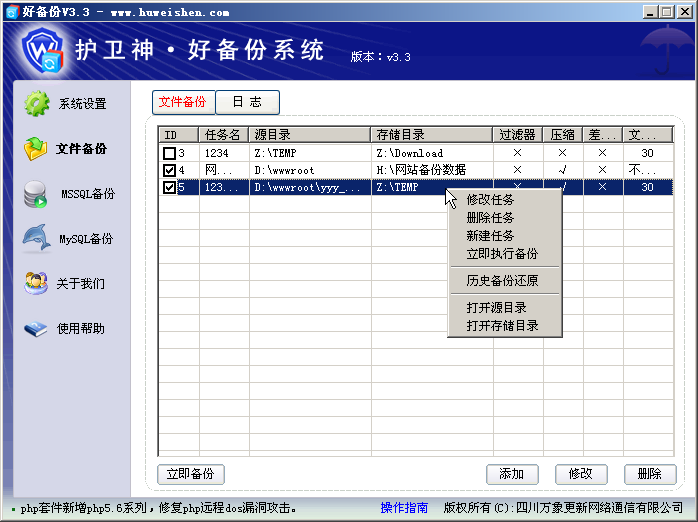
Task: Select 删除任务 in the context menu
Action: click(490, 218)
